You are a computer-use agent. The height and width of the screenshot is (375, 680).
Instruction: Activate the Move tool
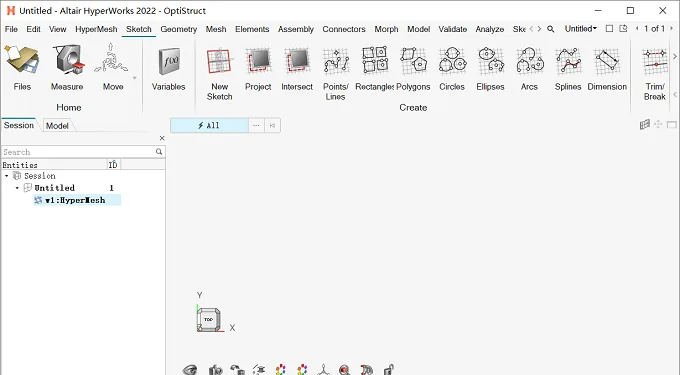[x=112, y=67]
